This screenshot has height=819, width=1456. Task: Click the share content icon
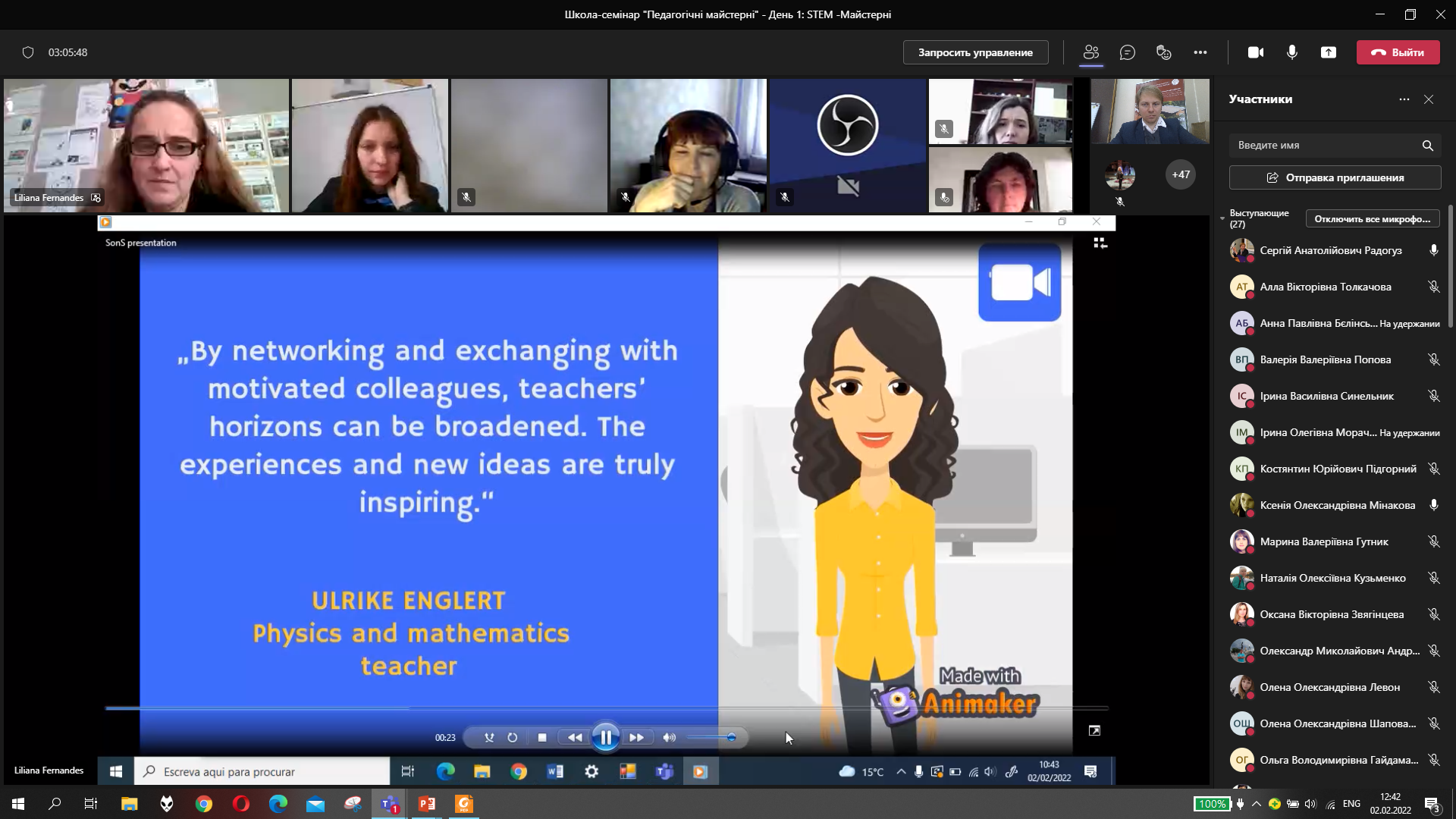point(1328,52)
